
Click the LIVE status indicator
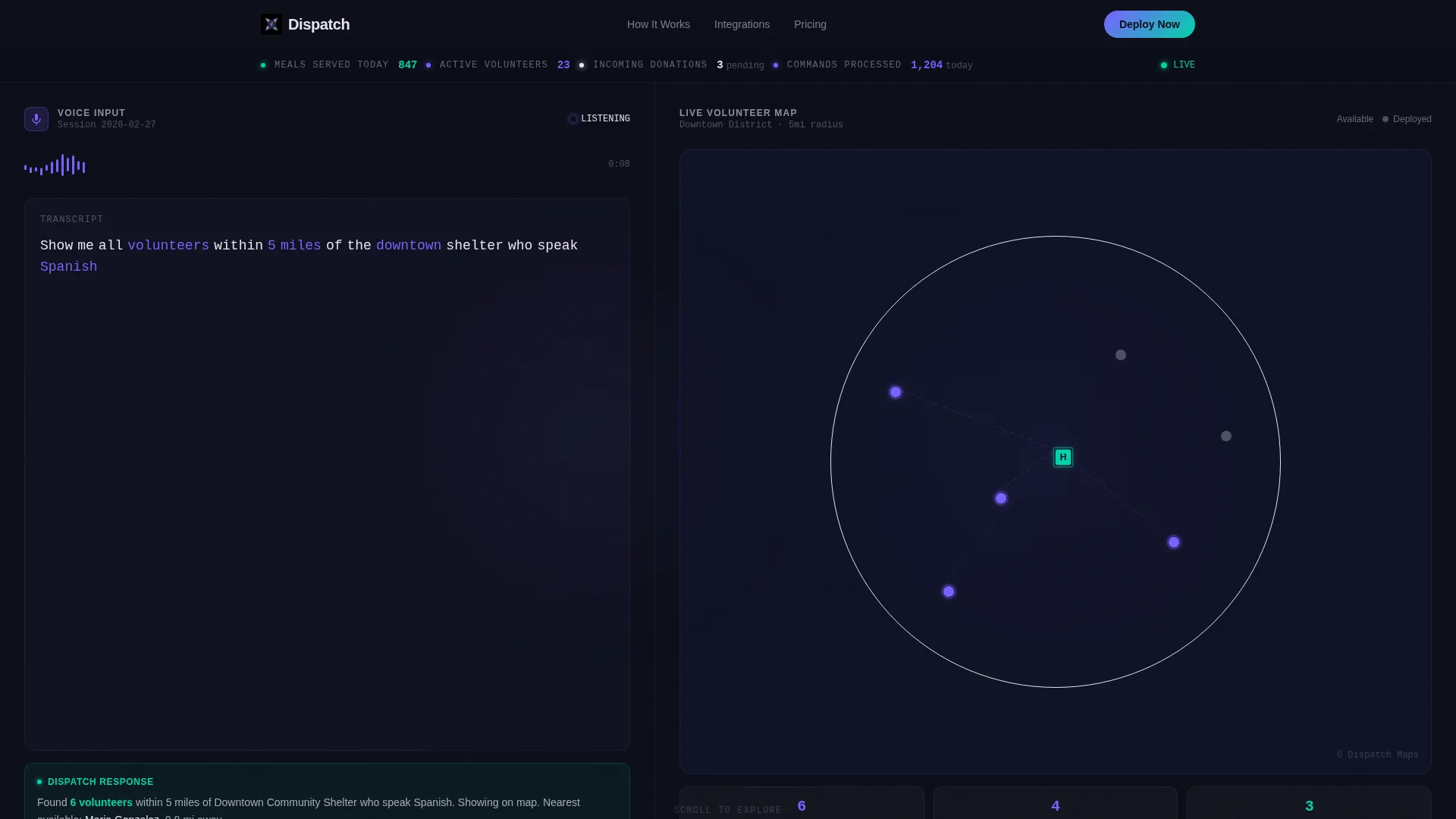1177,65
